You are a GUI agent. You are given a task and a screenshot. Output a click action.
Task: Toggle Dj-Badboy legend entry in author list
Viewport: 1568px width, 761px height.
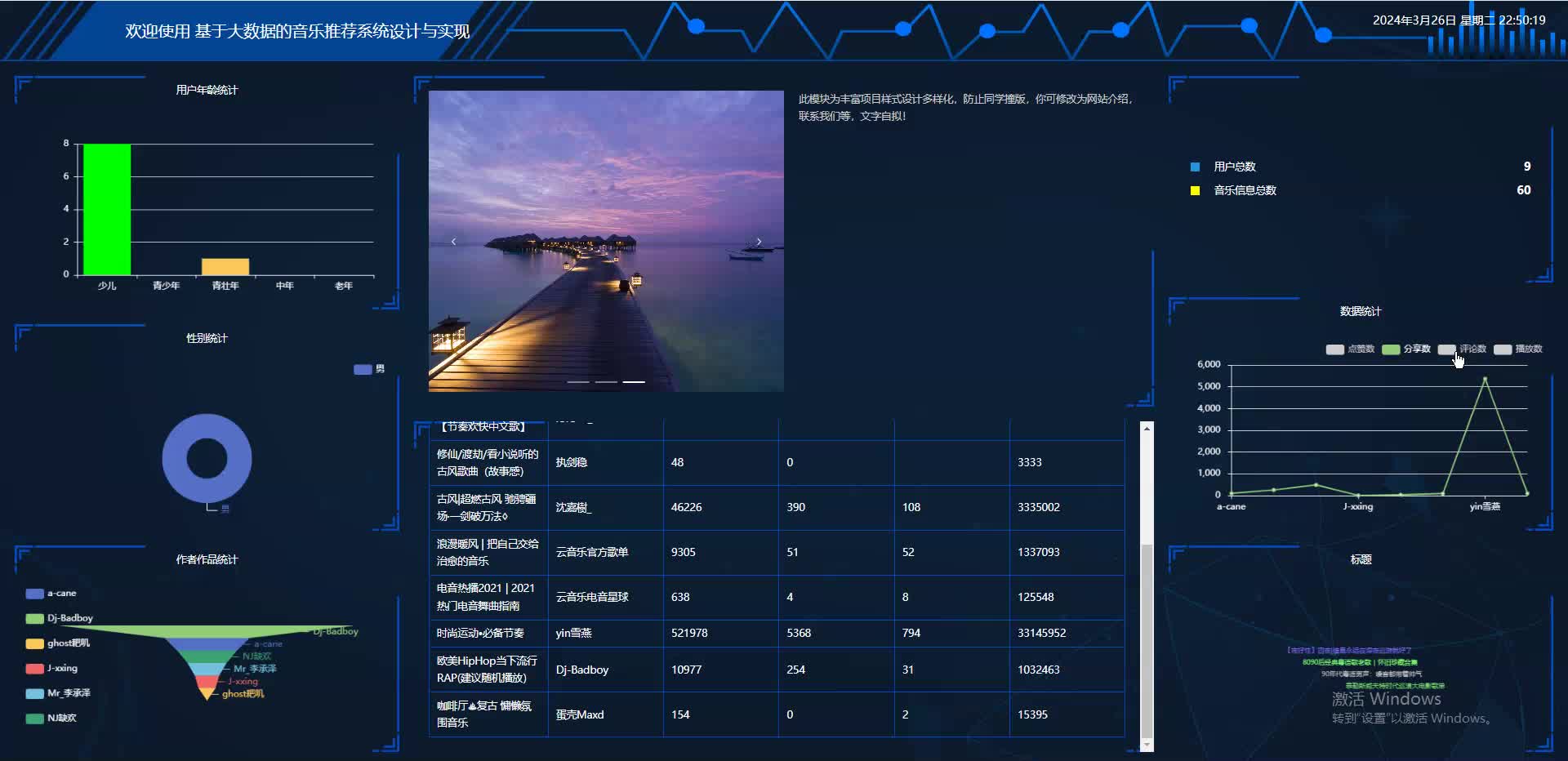pyautogui.click(x=60, y=618)
